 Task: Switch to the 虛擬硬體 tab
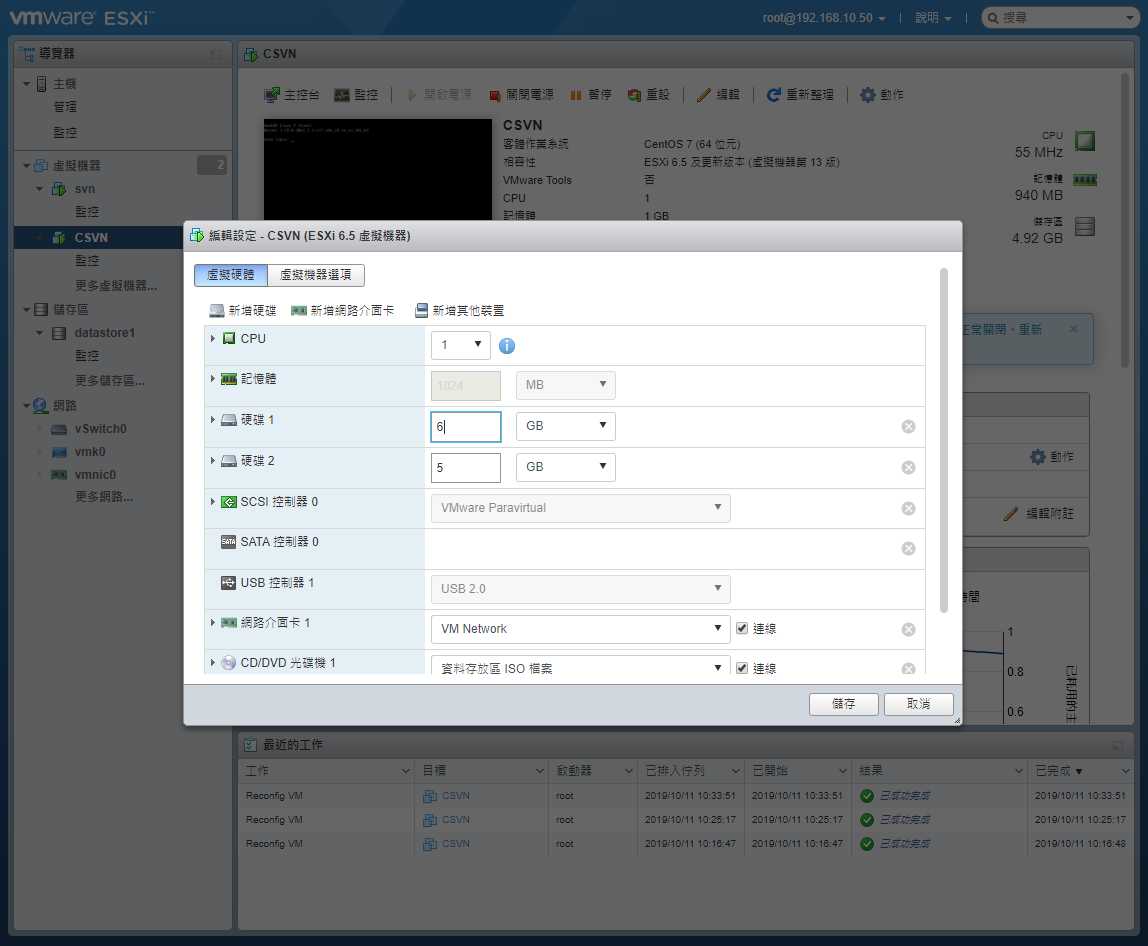231,275
